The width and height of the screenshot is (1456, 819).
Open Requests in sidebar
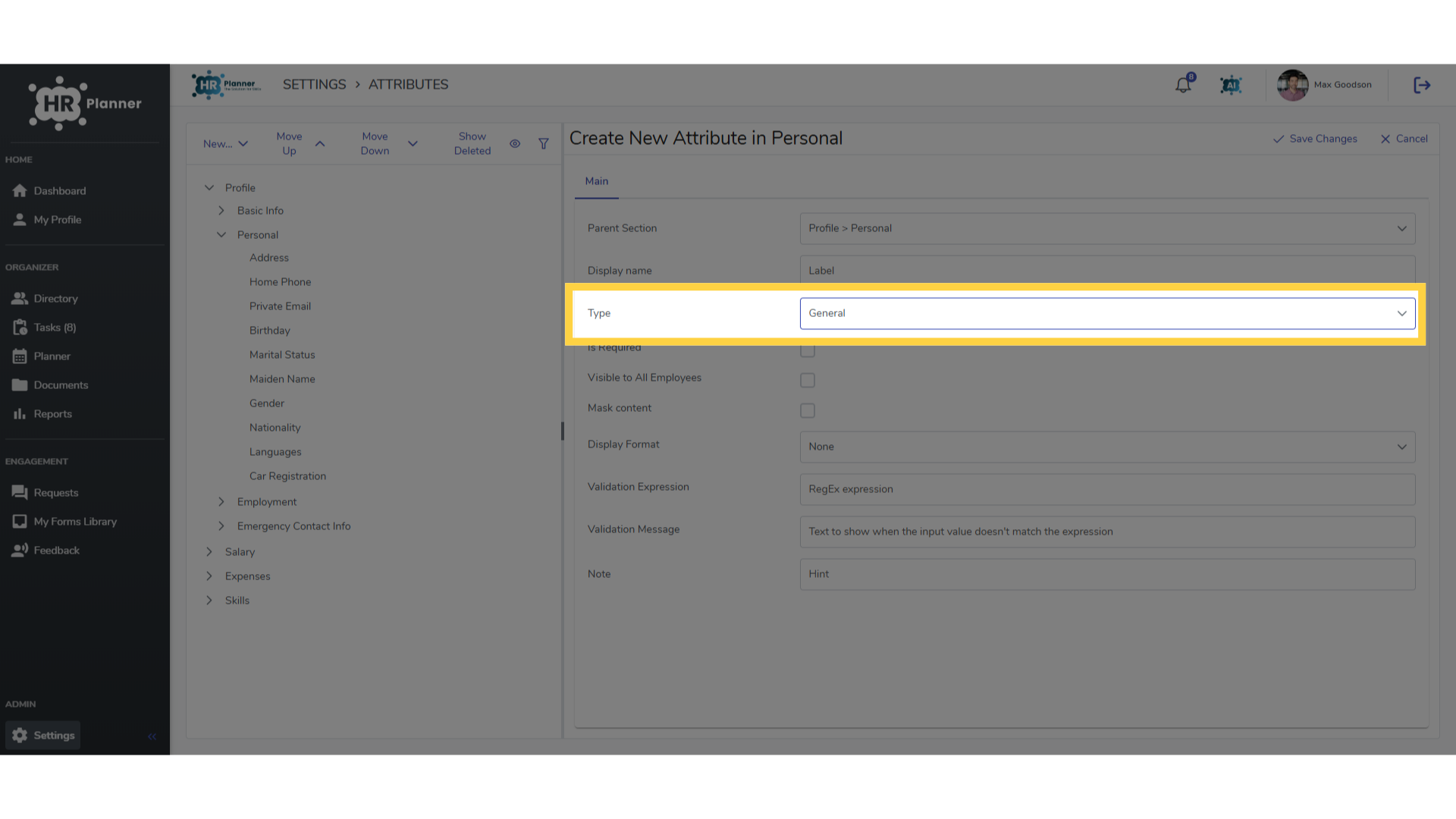[x=45, y=492]
